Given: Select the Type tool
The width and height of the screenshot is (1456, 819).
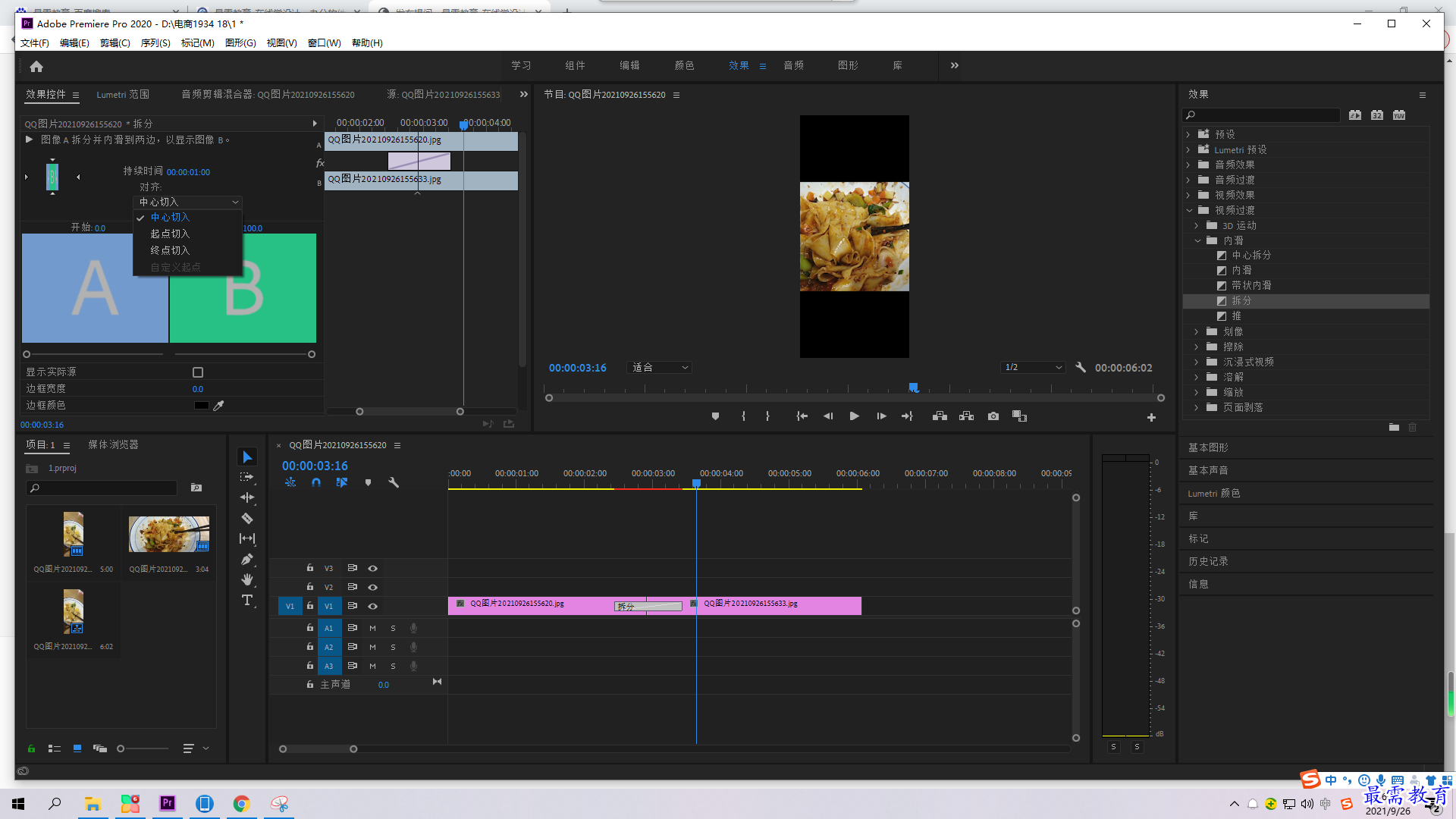Looking at the screenshot, I should pyautogui.click(x=247, y=600).
